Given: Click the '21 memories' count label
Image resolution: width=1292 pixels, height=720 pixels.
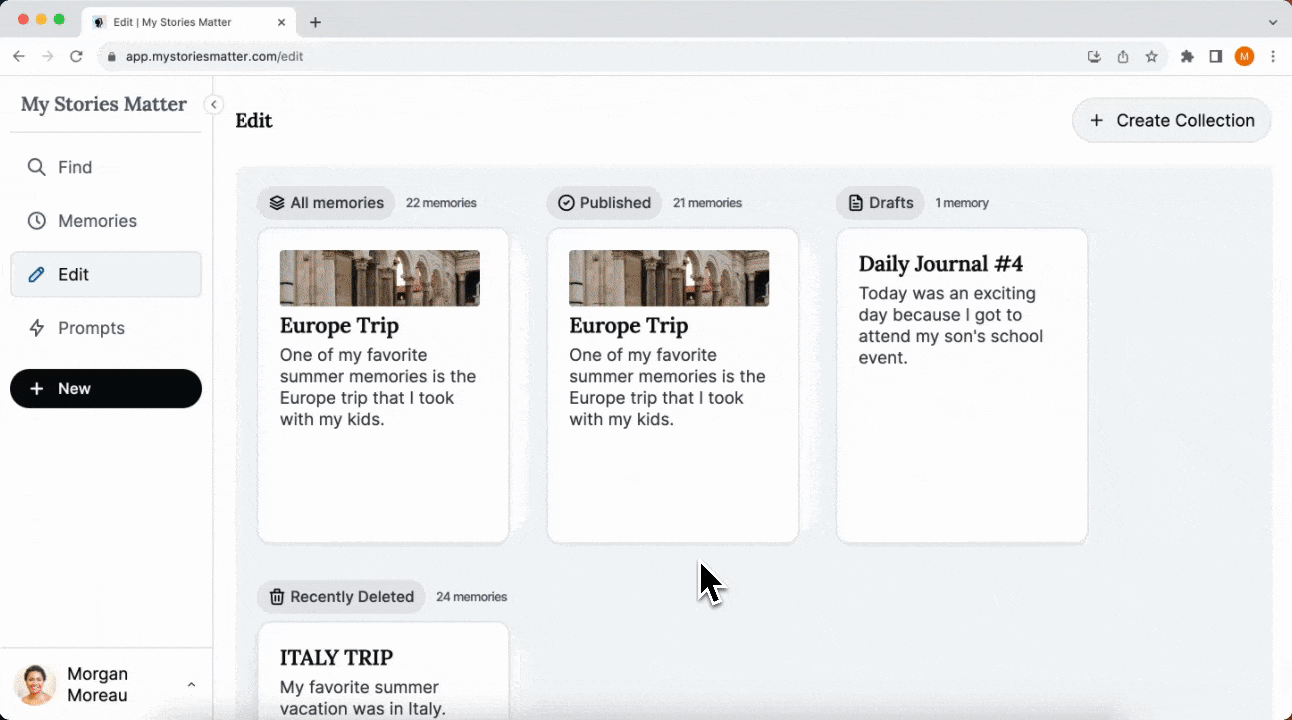Looking at the screenshot, I should tap(707, 203).
